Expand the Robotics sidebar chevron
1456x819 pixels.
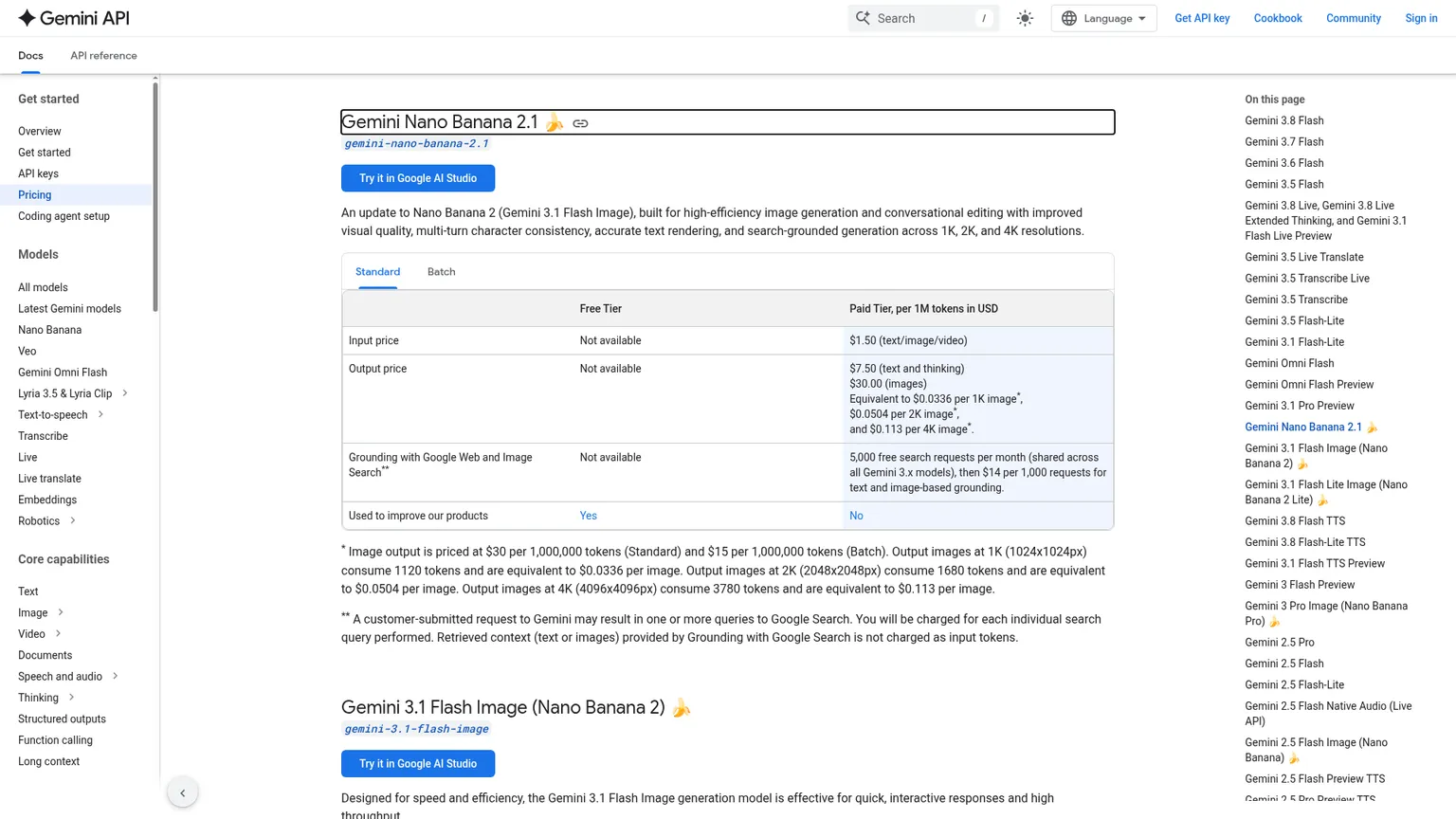tap(73, 520)
